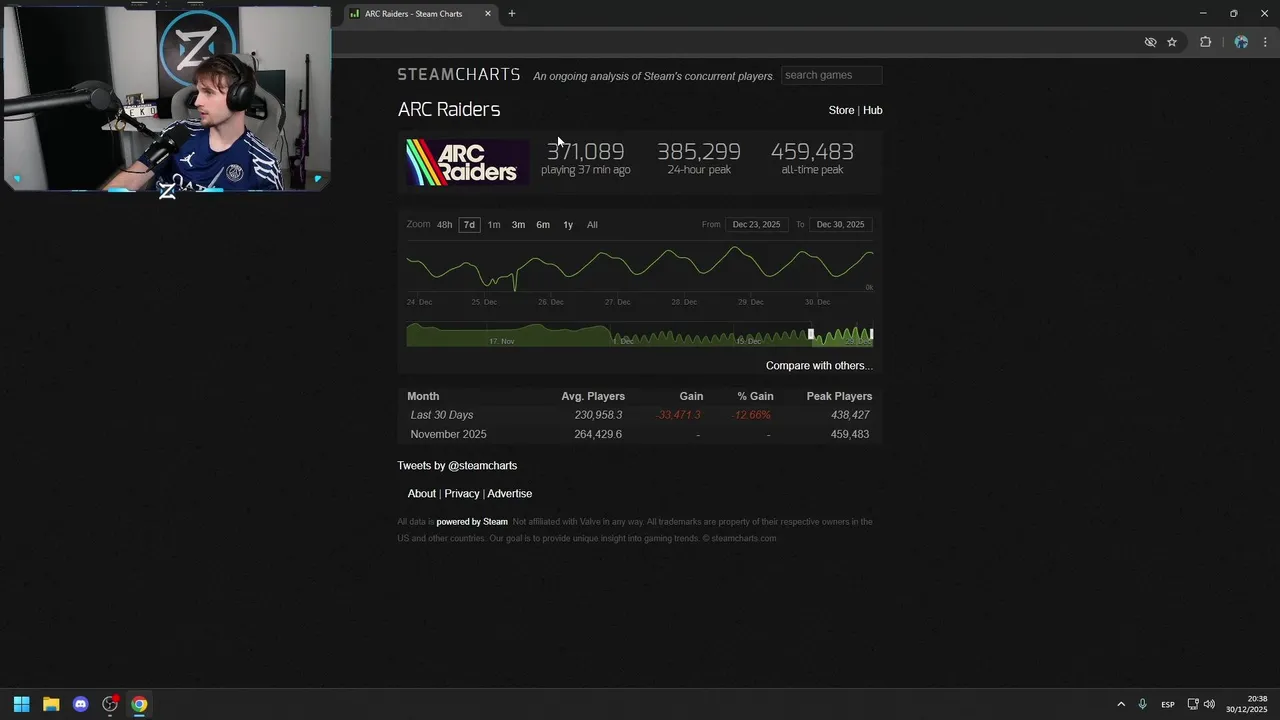Image resolution: width=1280 pixels, height=720 pixels.
Task: Select the ARC Raiders Steam Charts tab
Action: (413, 14)
